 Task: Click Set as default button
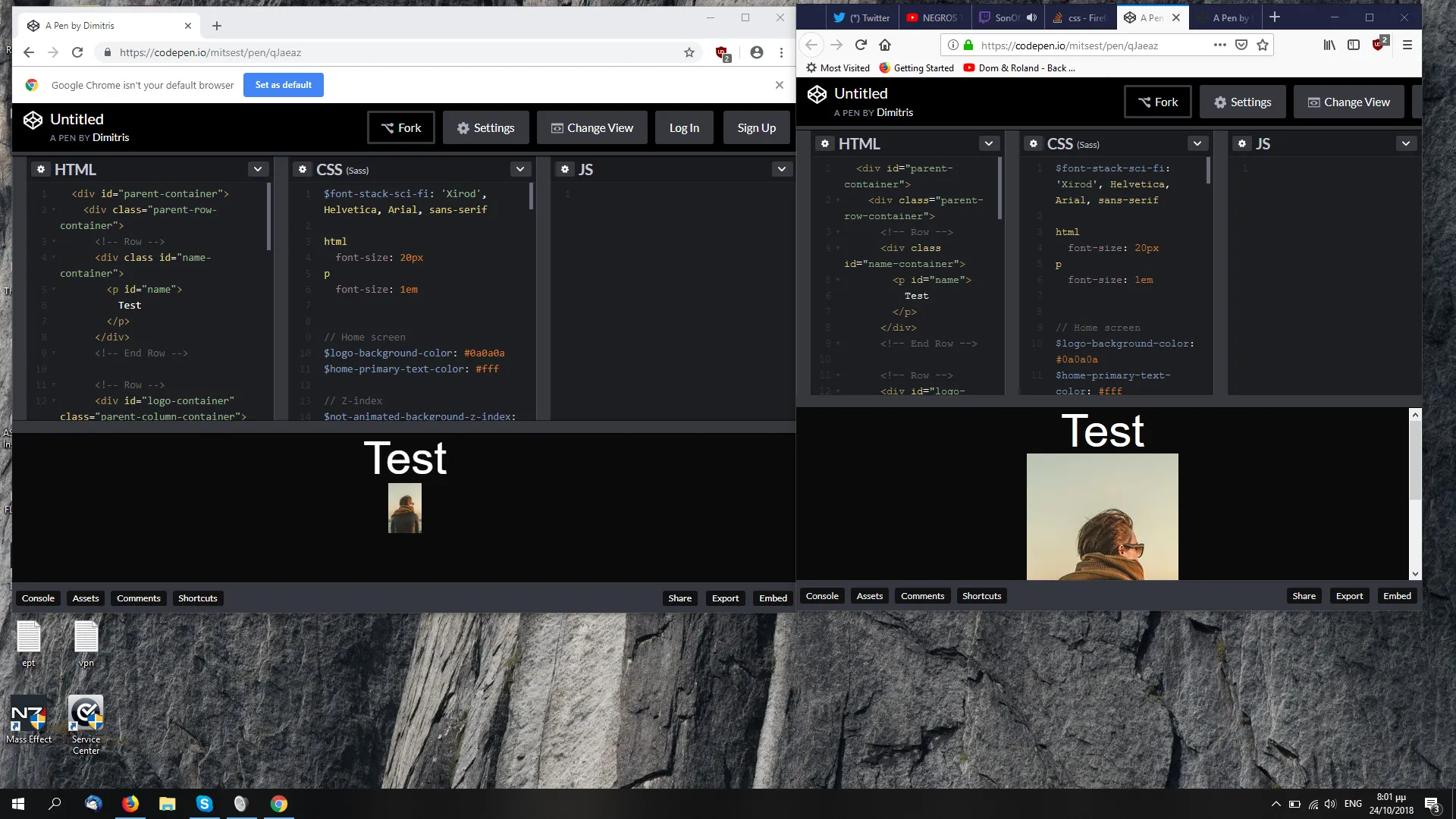point(283,85)
